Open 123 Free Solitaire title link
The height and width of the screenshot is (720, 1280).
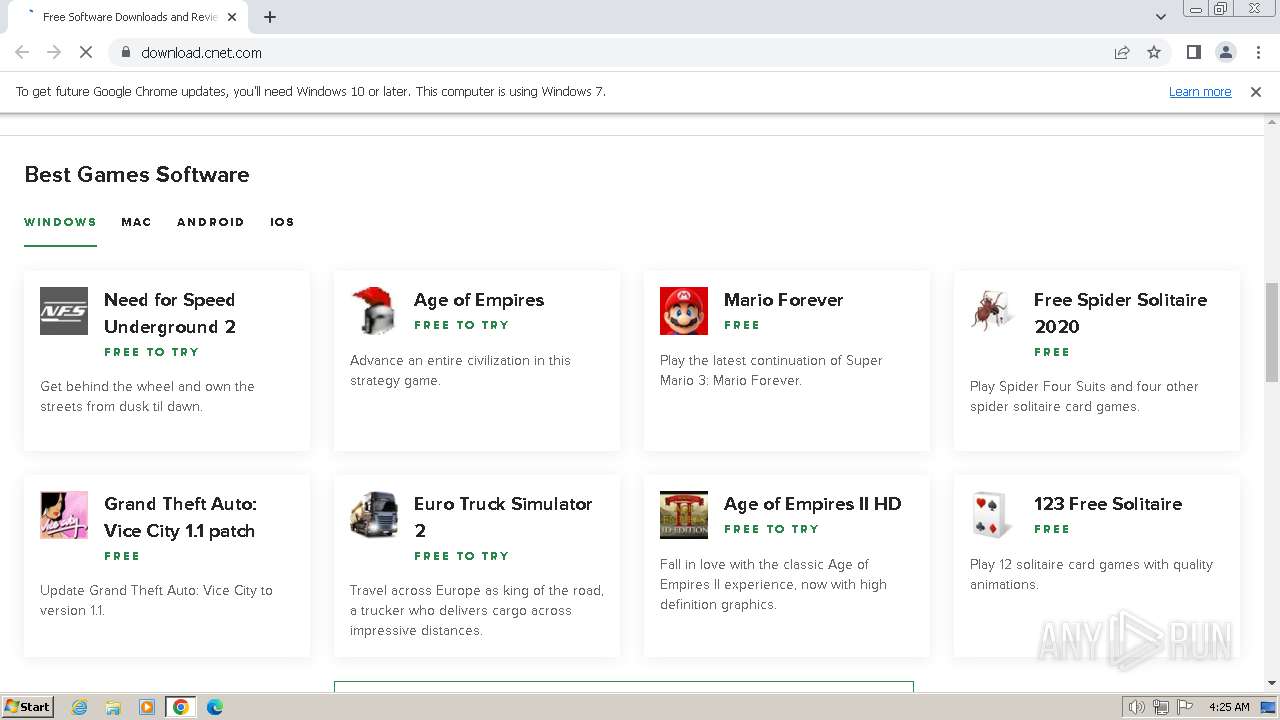point(1108,504)
